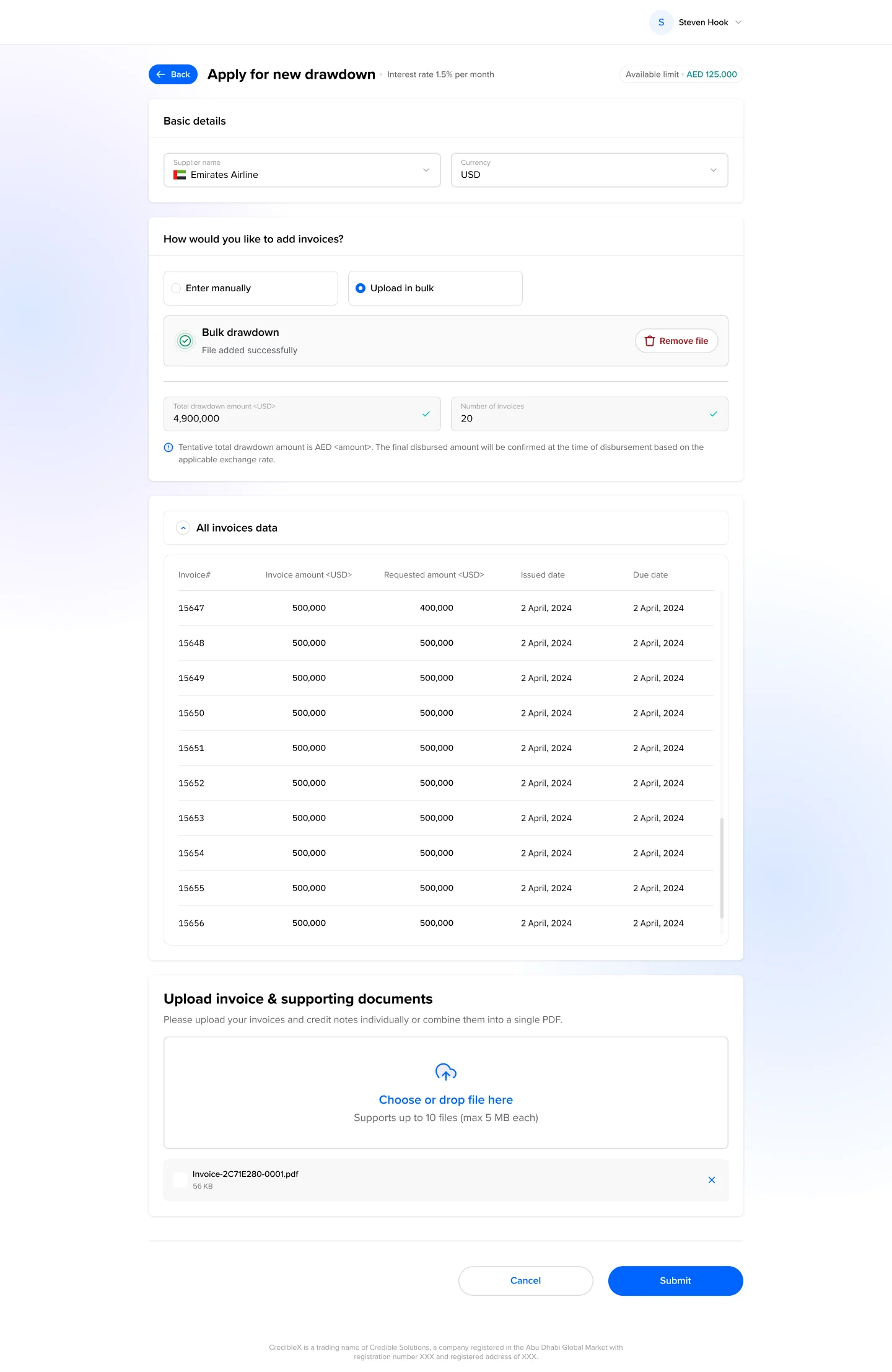Screen dimensions: 892x1372
Task: Click the UAE flag icon by Emirates Airline
Action: (180, 175)
